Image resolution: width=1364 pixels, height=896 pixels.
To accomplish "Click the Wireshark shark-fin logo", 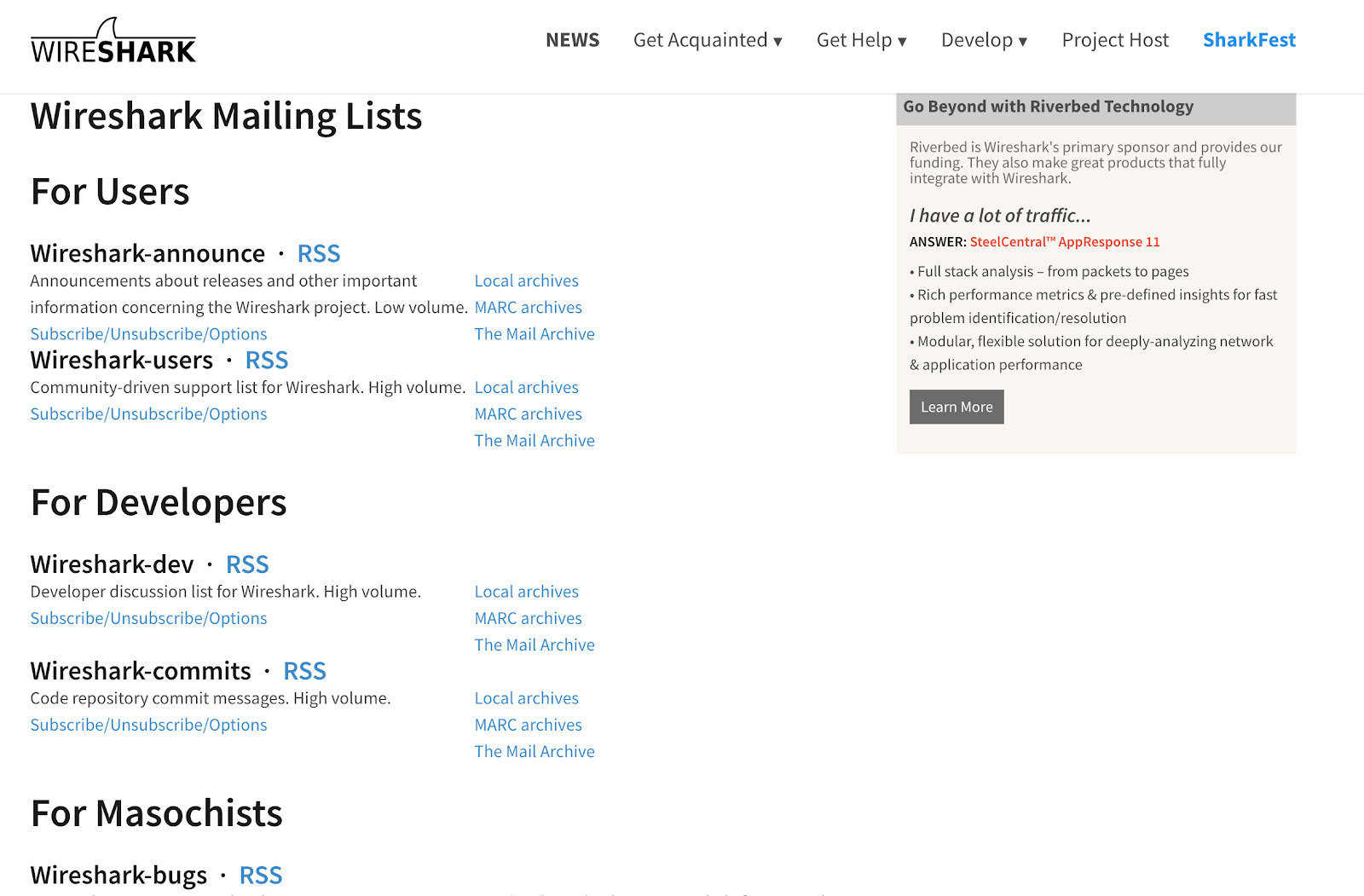I will pyautogui.click(x=113, y=41).
